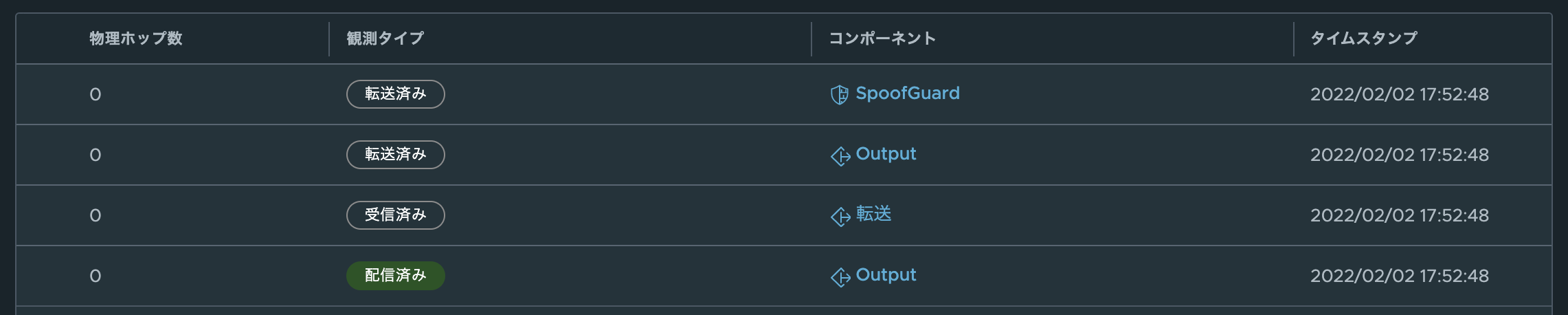This screenshot has width=1568, height=315.
Task: Open the Output link in the second row
Action: 886,154
